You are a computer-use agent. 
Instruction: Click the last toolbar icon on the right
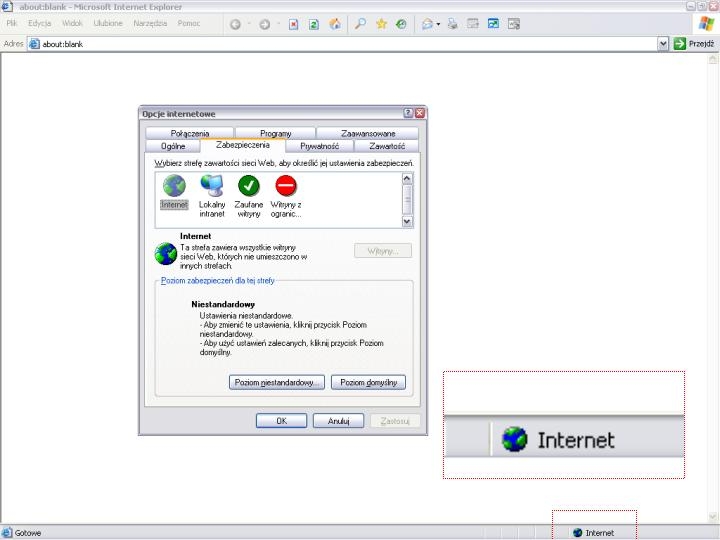(514, 24)
